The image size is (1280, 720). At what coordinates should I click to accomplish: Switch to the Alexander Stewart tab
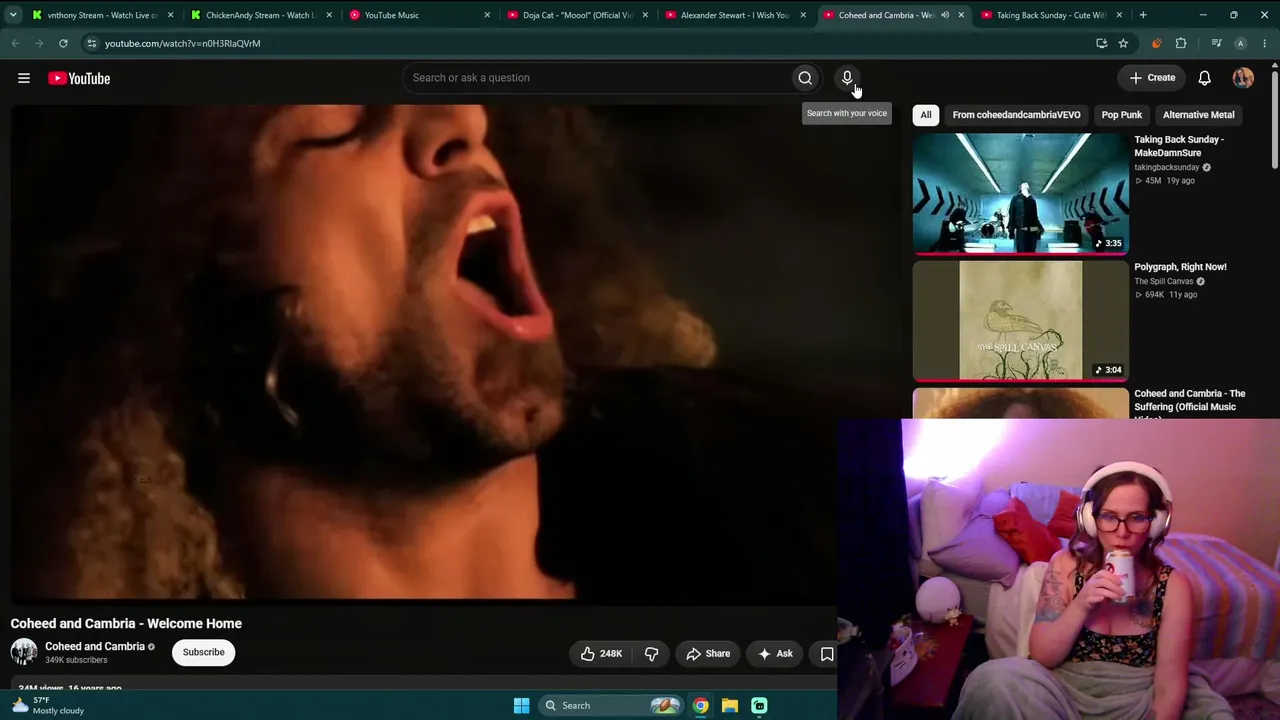point(733,15)
